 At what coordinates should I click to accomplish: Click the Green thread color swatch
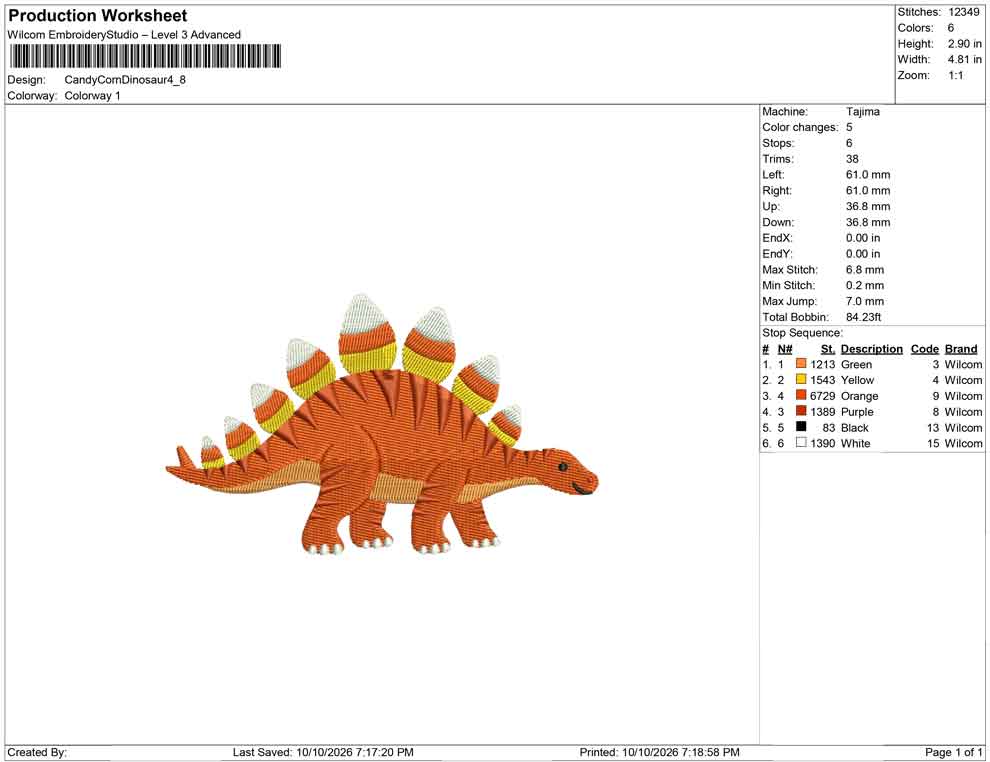click(x=801, y=364)
